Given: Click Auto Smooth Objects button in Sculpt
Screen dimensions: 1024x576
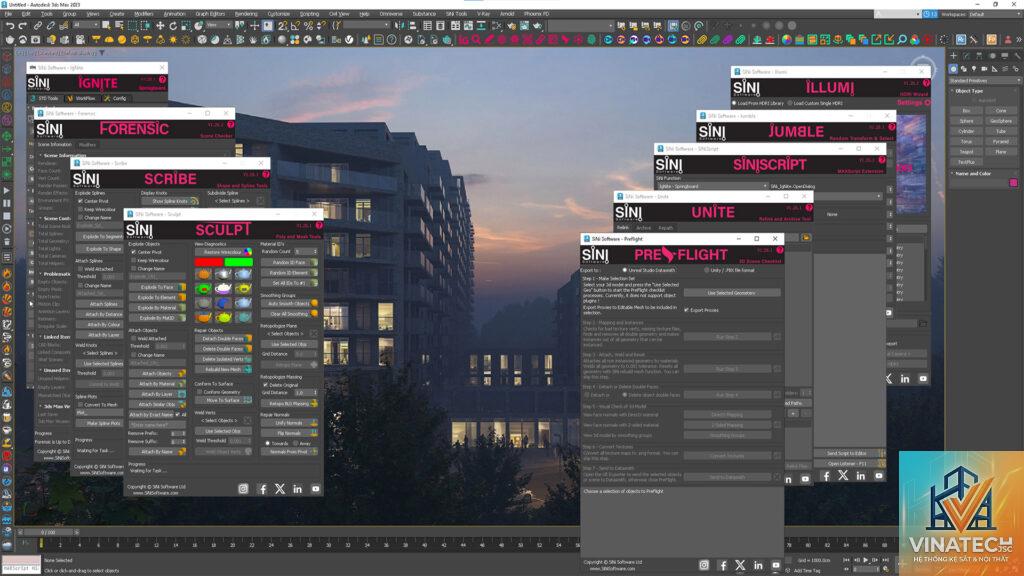Looking at the screenshot, I should coord(289,304).
